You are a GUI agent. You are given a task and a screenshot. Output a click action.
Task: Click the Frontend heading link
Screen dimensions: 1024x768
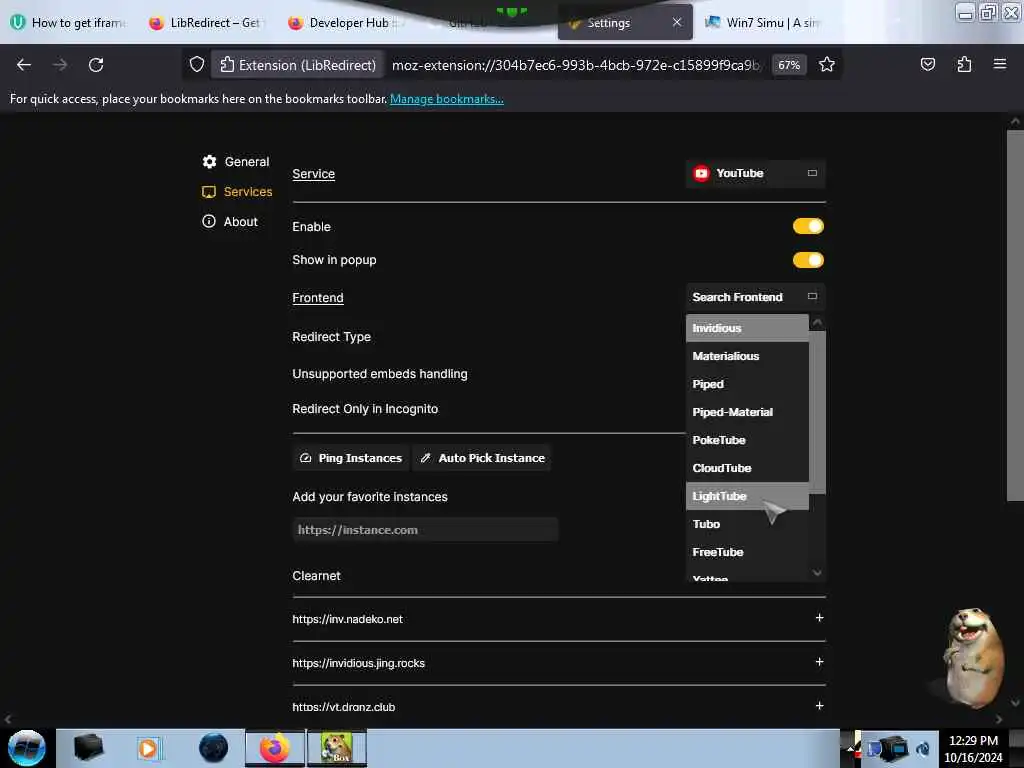pyautogui.click(x=317, y=298)
